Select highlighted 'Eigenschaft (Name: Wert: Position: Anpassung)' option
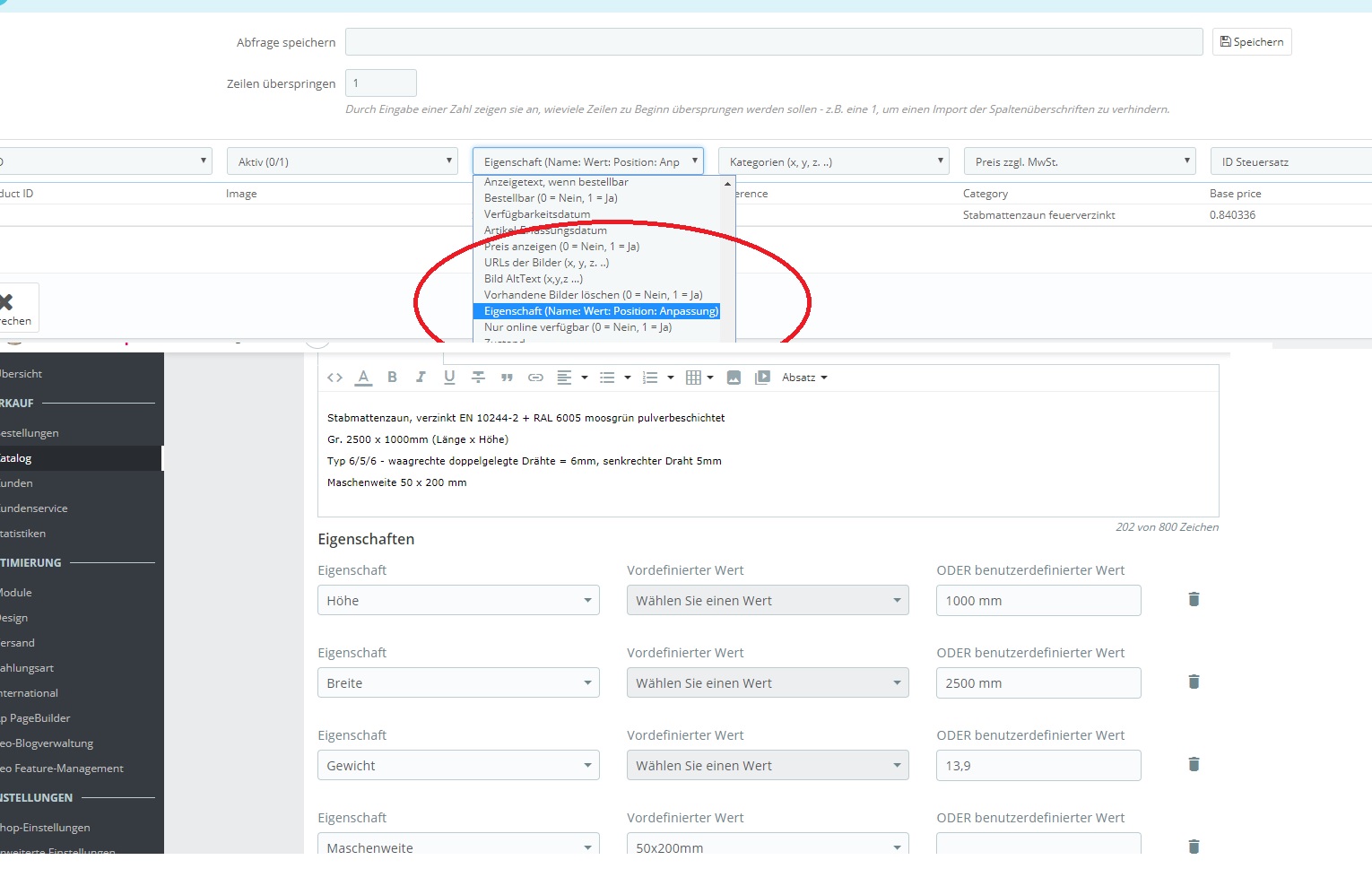This screenshot has width=1372, height=886. pyautogui.click(x=597, y=311)
